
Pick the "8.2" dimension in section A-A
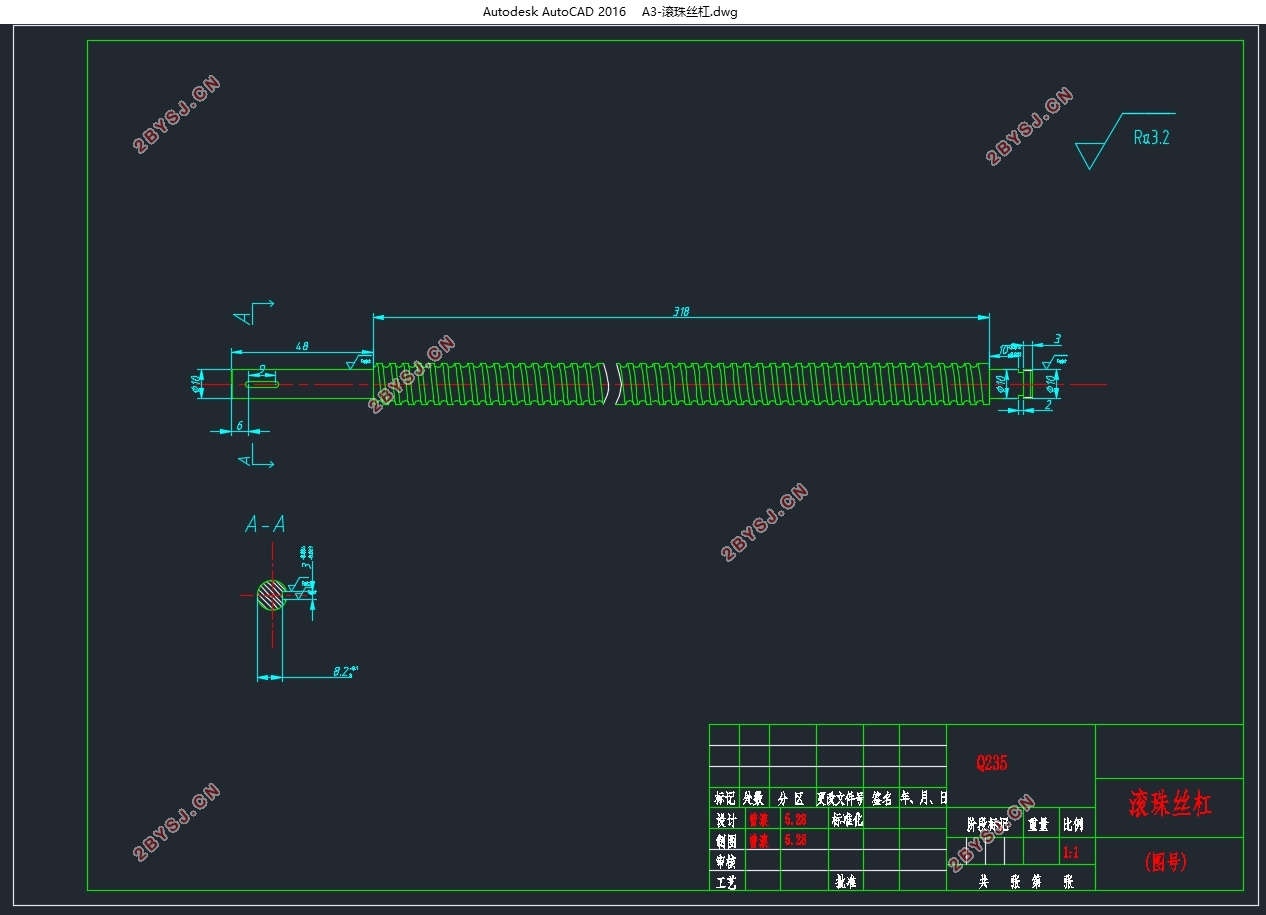[344, 672]
